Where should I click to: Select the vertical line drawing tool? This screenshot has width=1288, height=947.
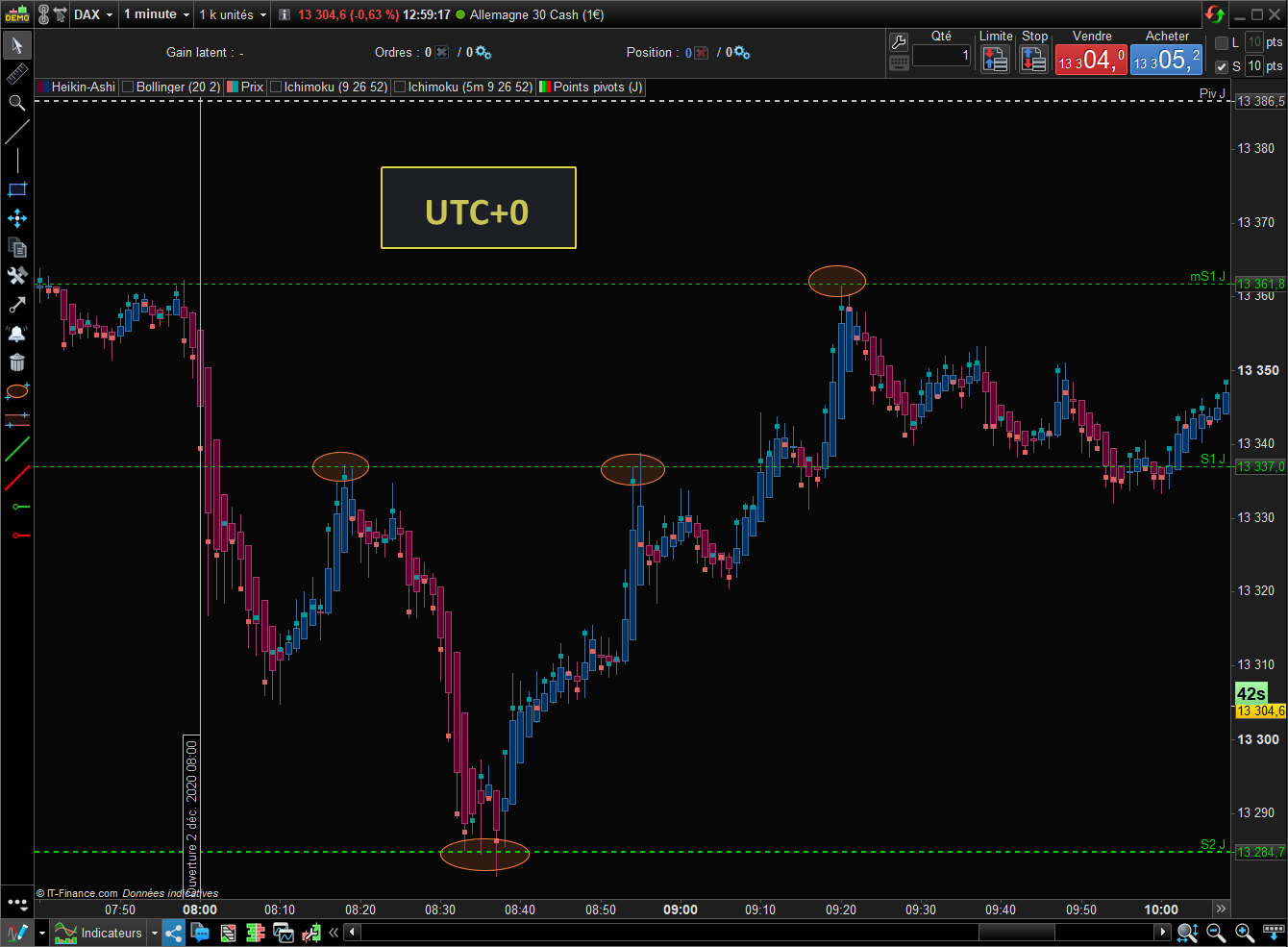pyautogui.click(x=17, y=161)
